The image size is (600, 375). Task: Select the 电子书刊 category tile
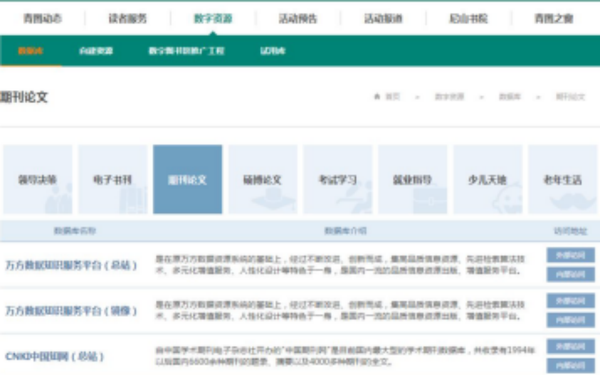pyautogui.click(x=112, y=179)
